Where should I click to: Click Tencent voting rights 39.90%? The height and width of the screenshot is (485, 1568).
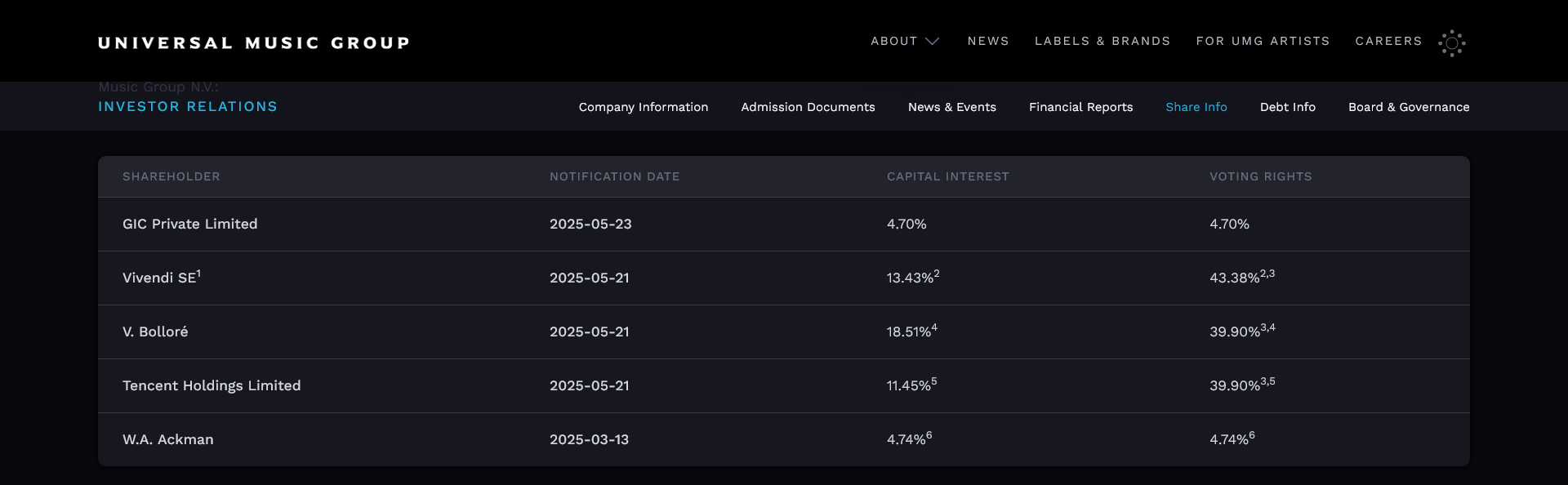[x=1242, y=385]
